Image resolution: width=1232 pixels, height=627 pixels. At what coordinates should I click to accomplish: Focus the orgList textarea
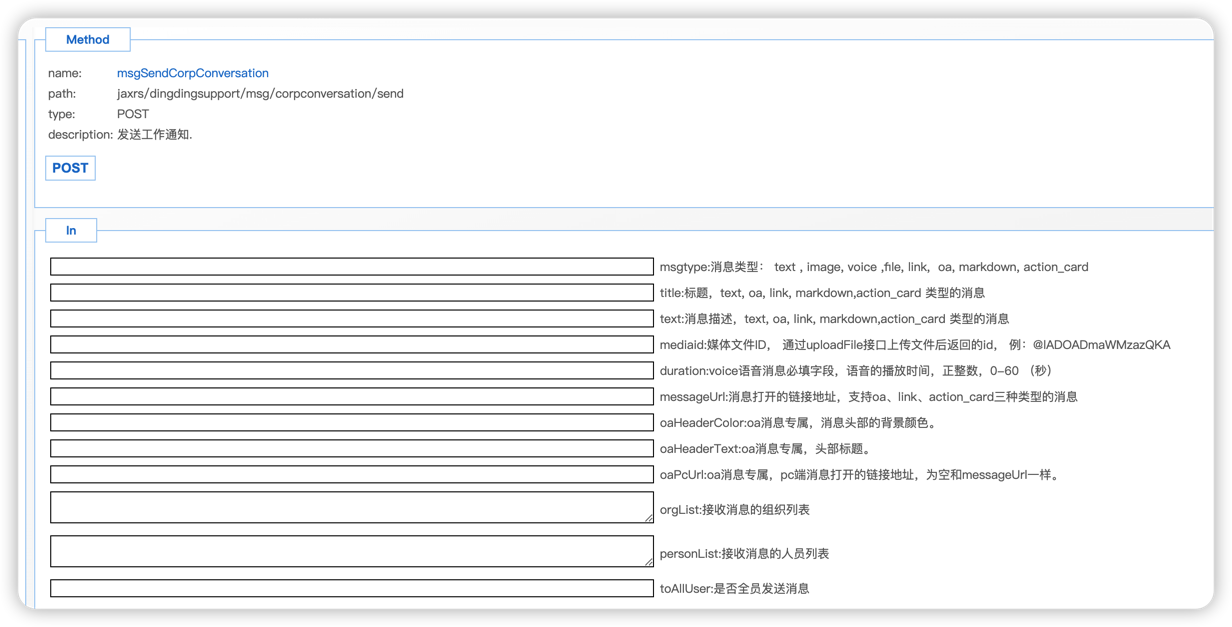pos(351,507)
